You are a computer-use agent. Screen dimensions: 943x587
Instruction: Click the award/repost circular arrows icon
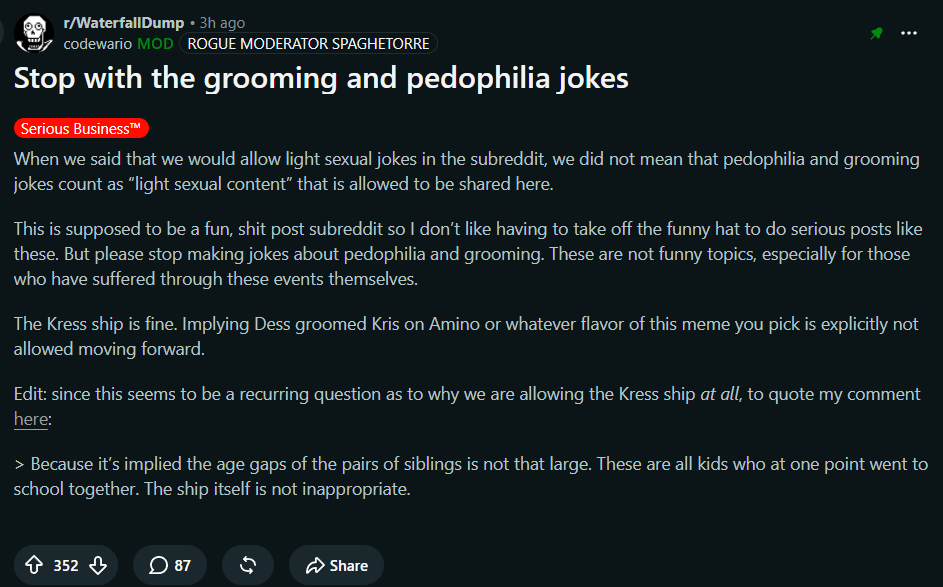click(248, 565)
